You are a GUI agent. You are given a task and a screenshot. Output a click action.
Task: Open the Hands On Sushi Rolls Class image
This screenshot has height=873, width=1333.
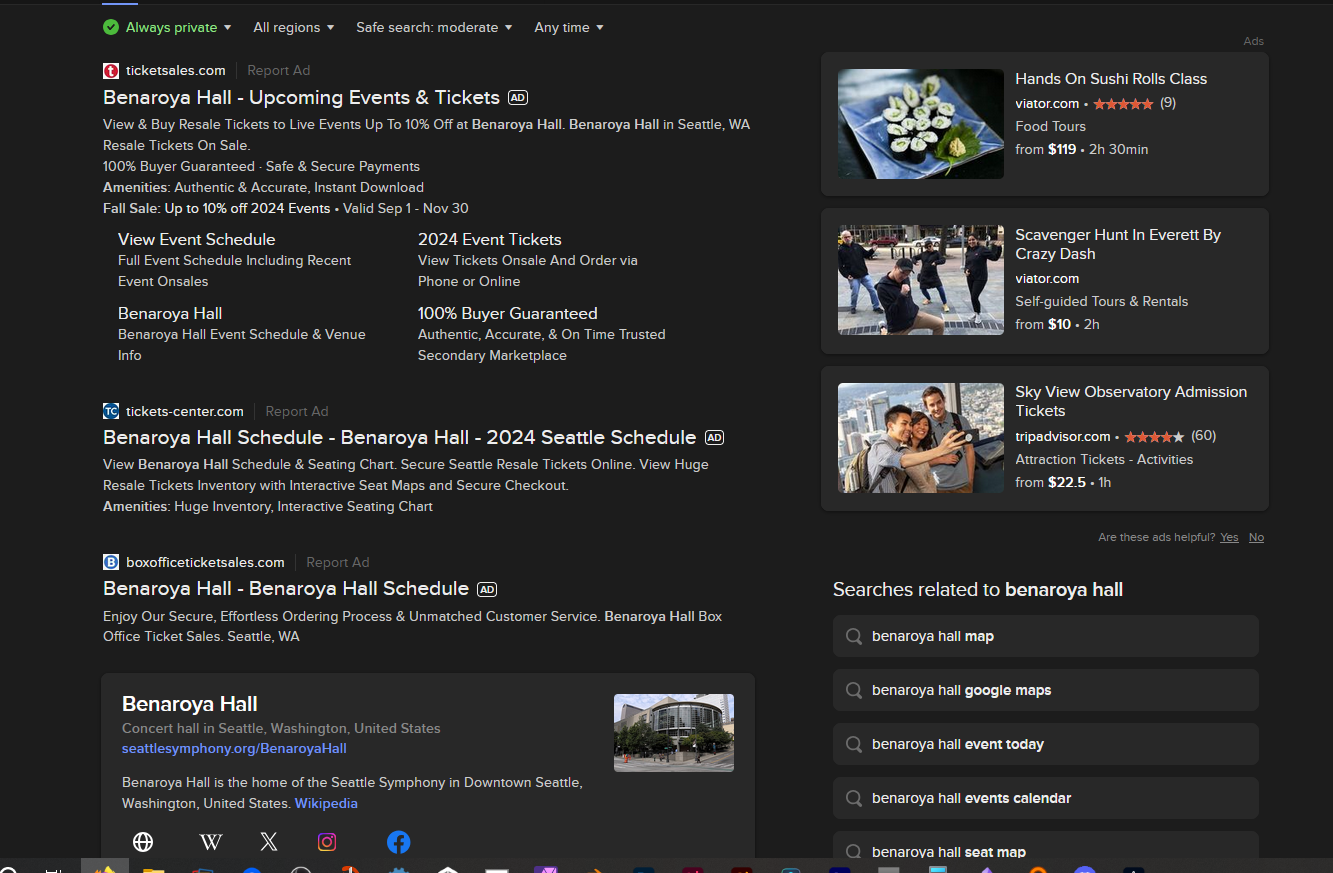[x=920, y=124]
